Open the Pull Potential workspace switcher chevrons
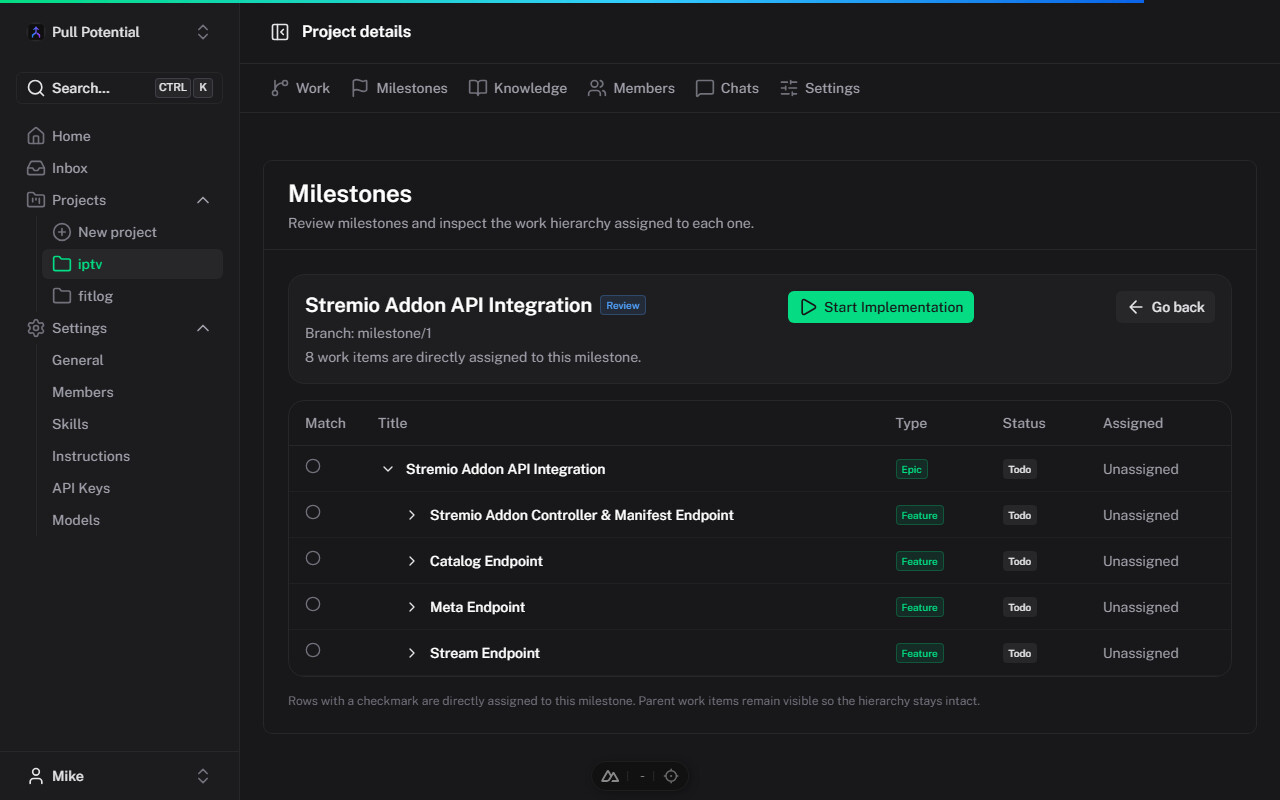 pos(203,32)
